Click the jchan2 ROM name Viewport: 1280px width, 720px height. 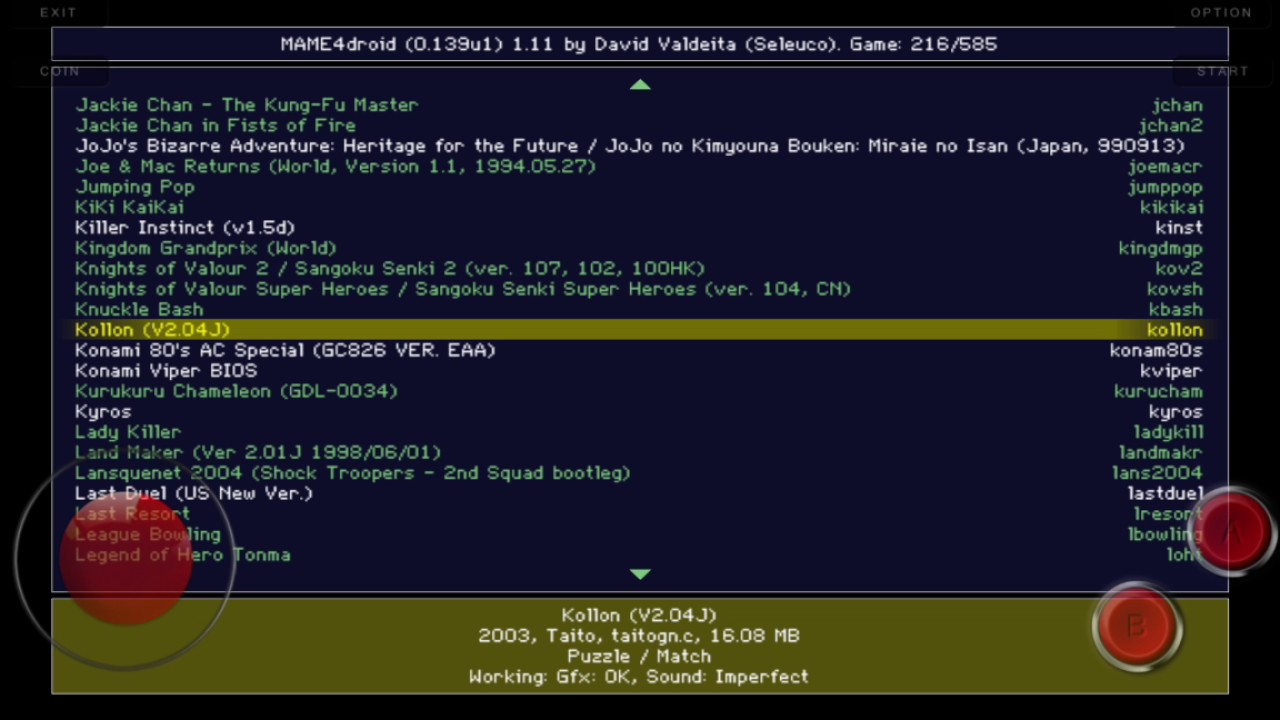point(1170,125)
